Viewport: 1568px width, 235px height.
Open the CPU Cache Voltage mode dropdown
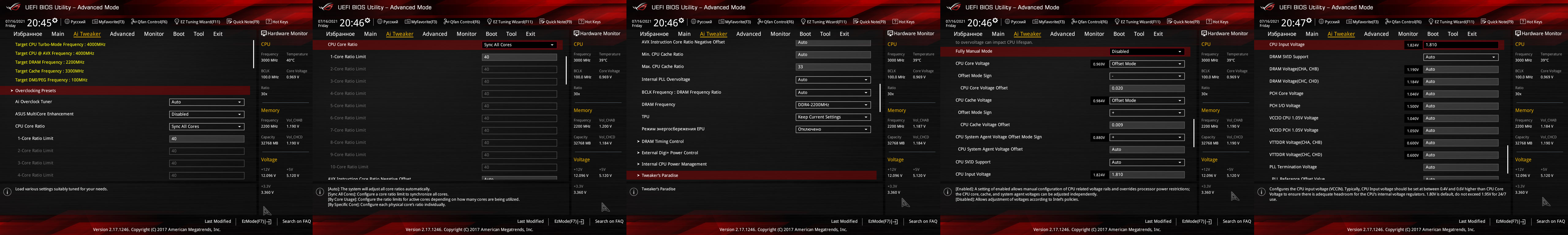[1147, 100]
